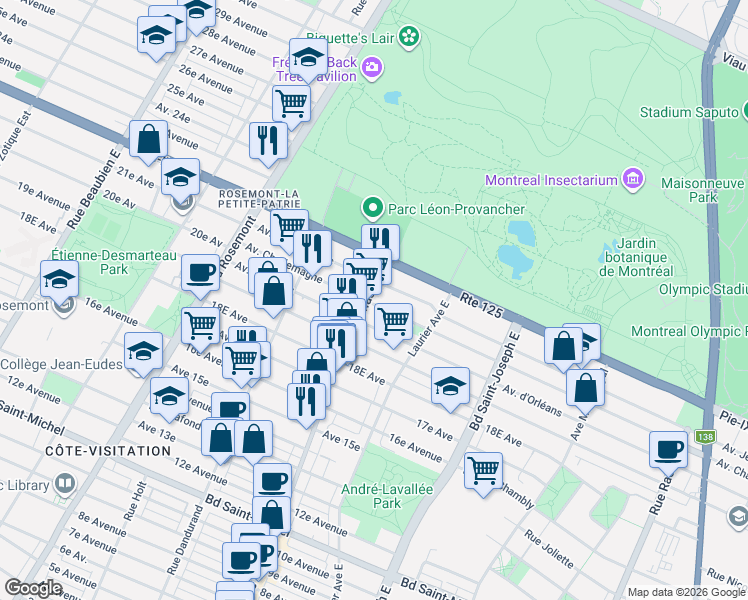Click the coffee cup marker near 10e Avenue
This screenshot has width=748, height=600.
[241, 561]
